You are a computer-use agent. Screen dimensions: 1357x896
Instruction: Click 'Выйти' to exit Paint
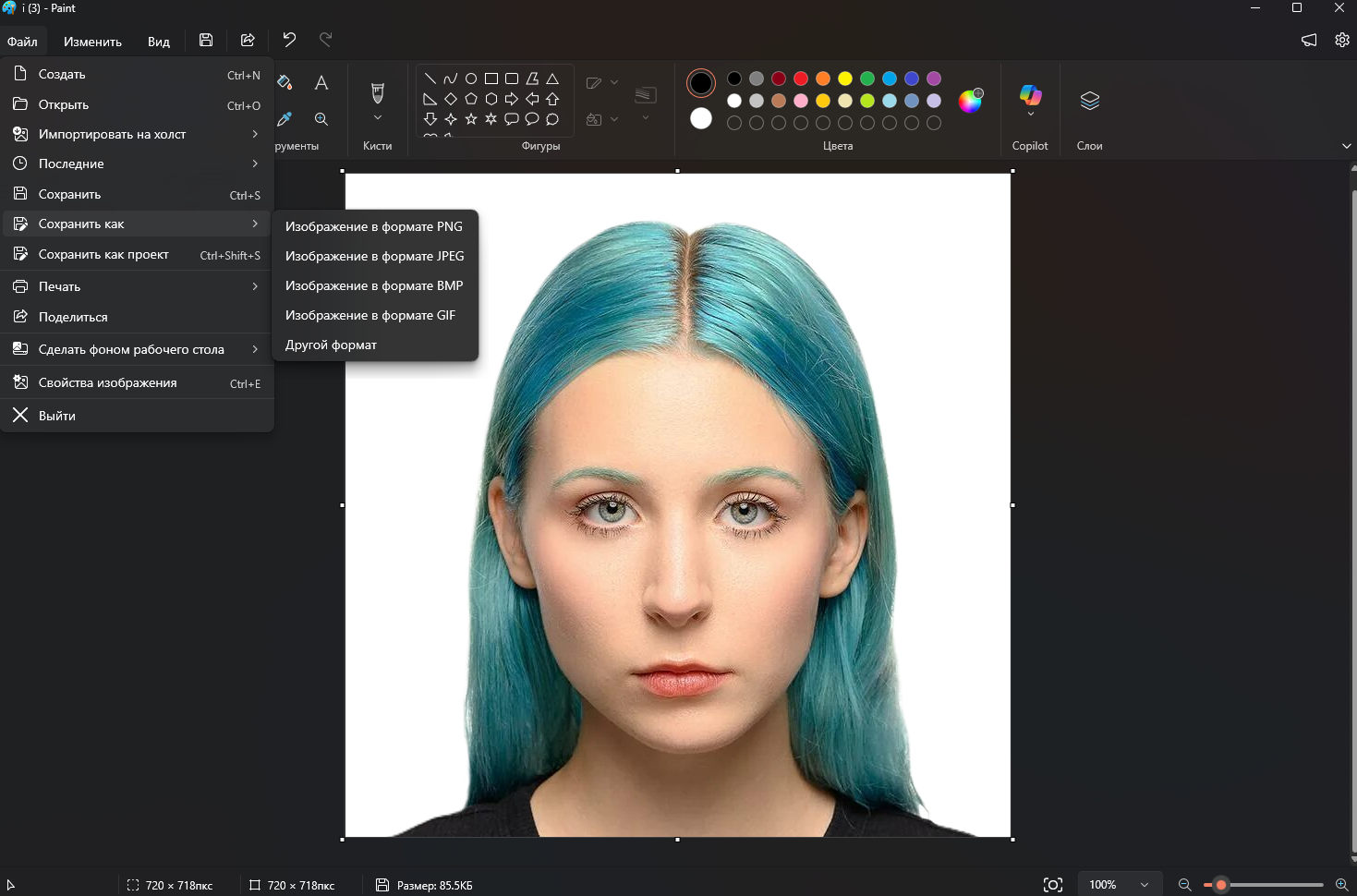[x=138, y=416]
